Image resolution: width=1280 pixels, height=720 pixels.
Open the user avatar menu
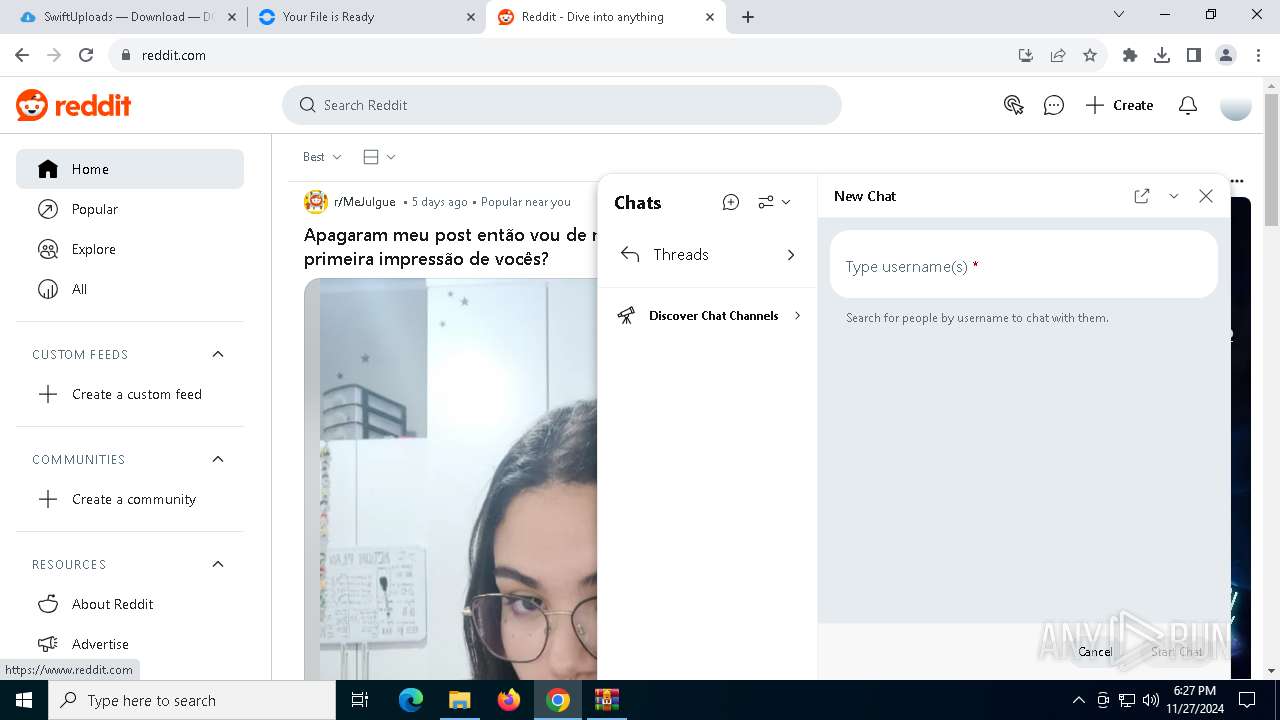pos(1236,105)
